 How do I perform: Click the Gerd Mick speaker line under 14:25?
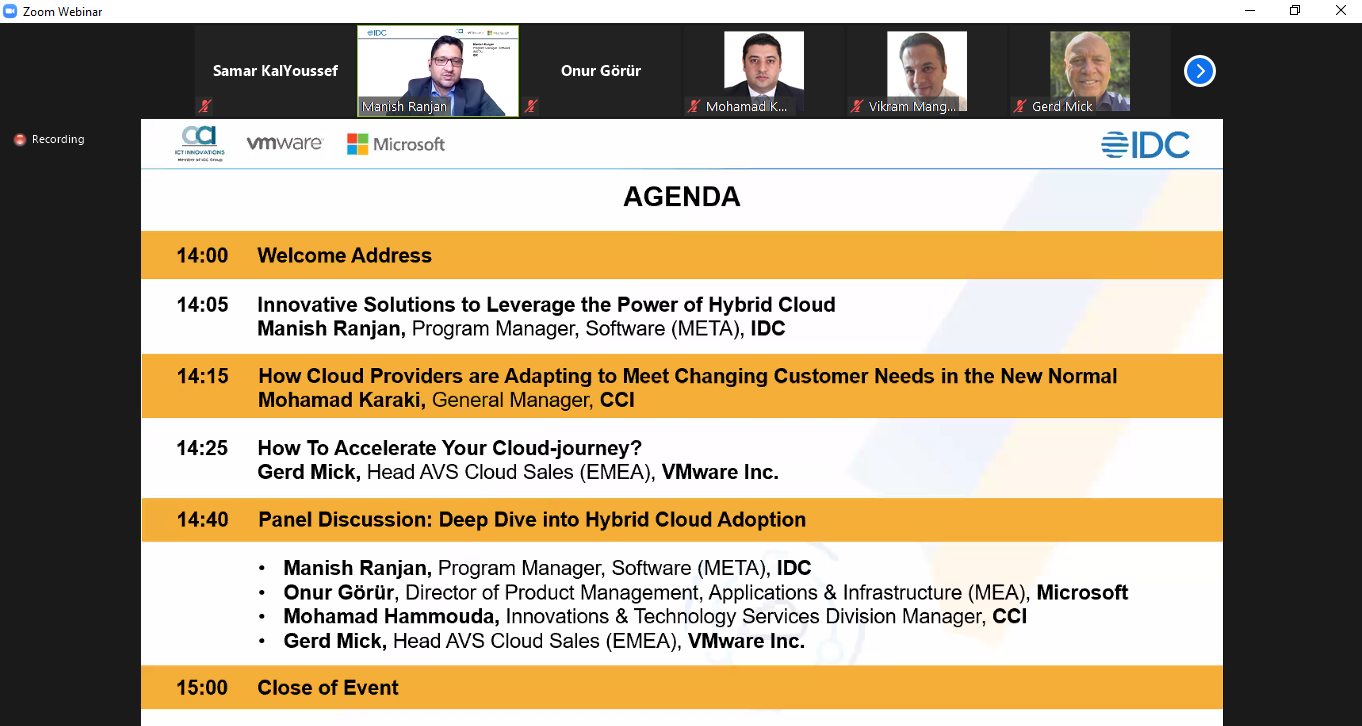518,472
